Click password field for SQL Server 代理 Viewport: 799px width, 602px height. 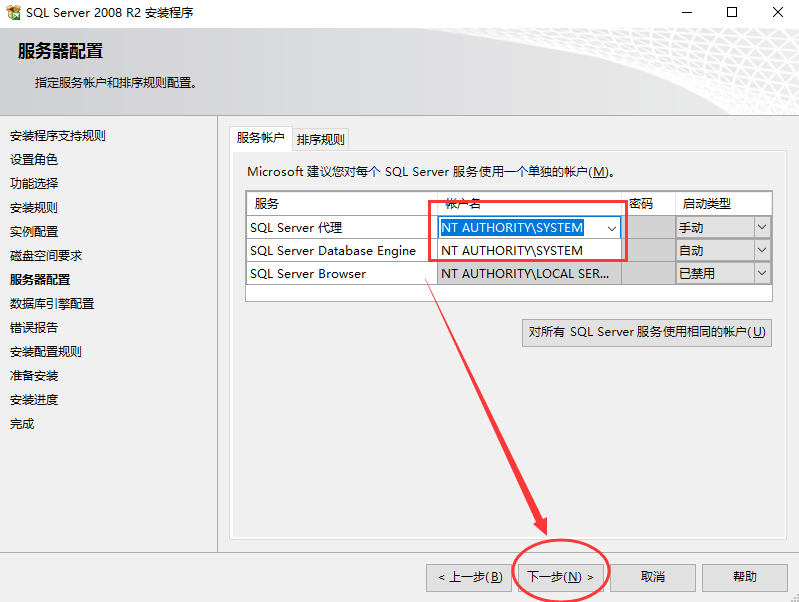pos(648,227)
